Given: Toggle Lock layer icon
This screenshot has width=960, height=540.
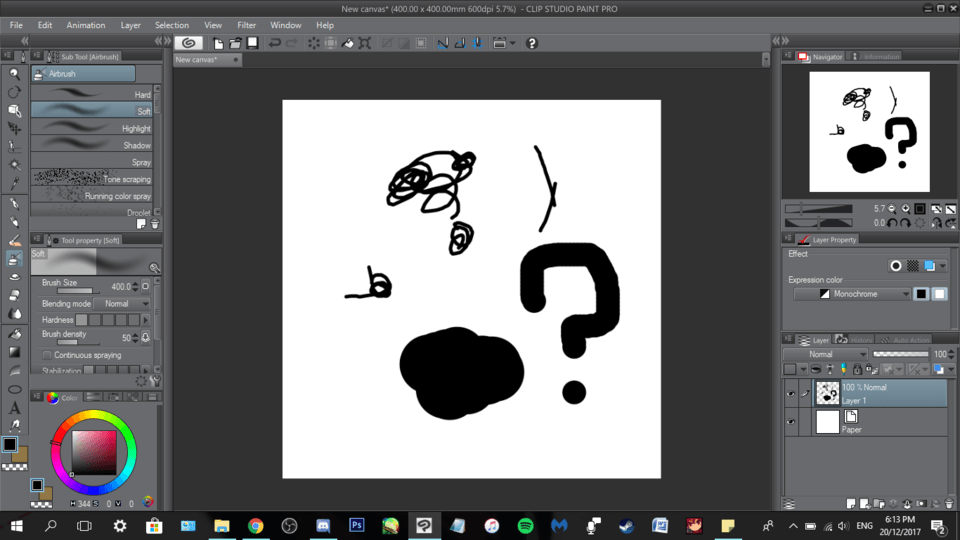Looking at the screenshot, I should [x=857, y=369].
